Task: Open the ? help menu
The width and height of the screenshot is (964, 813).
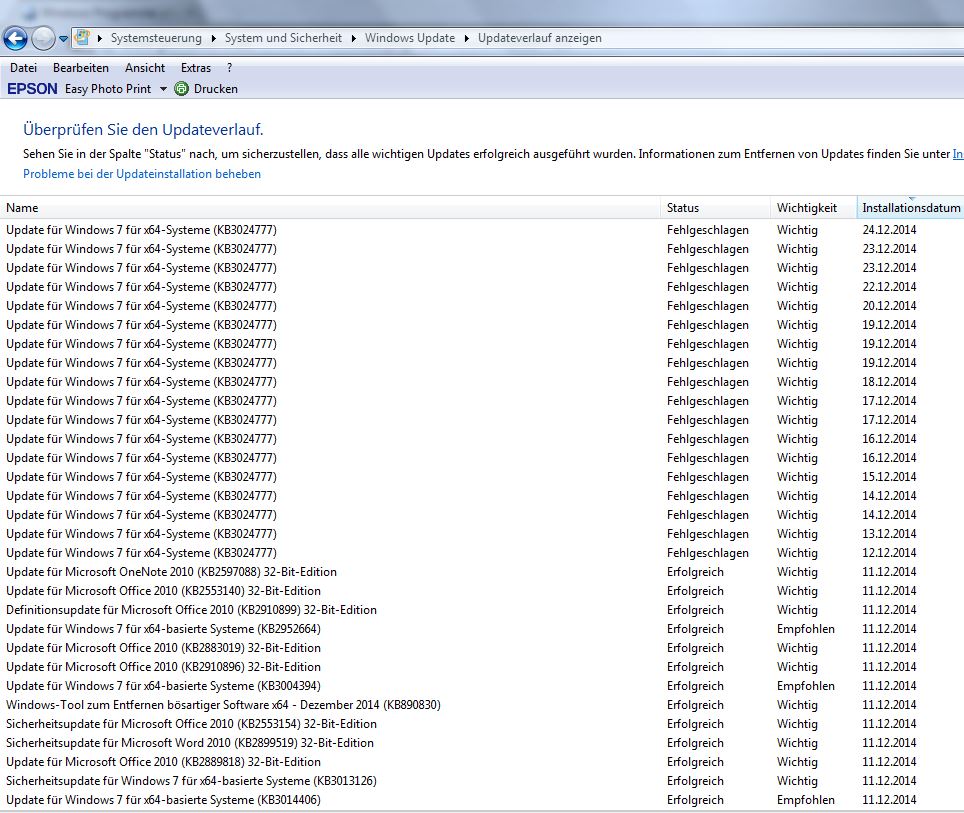Action: tap(229, 68)
